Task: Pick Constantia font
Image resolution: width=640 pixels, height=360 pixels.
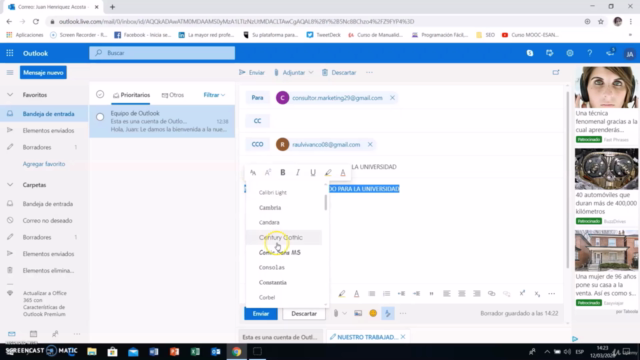Action: click(x=284, y=282)
